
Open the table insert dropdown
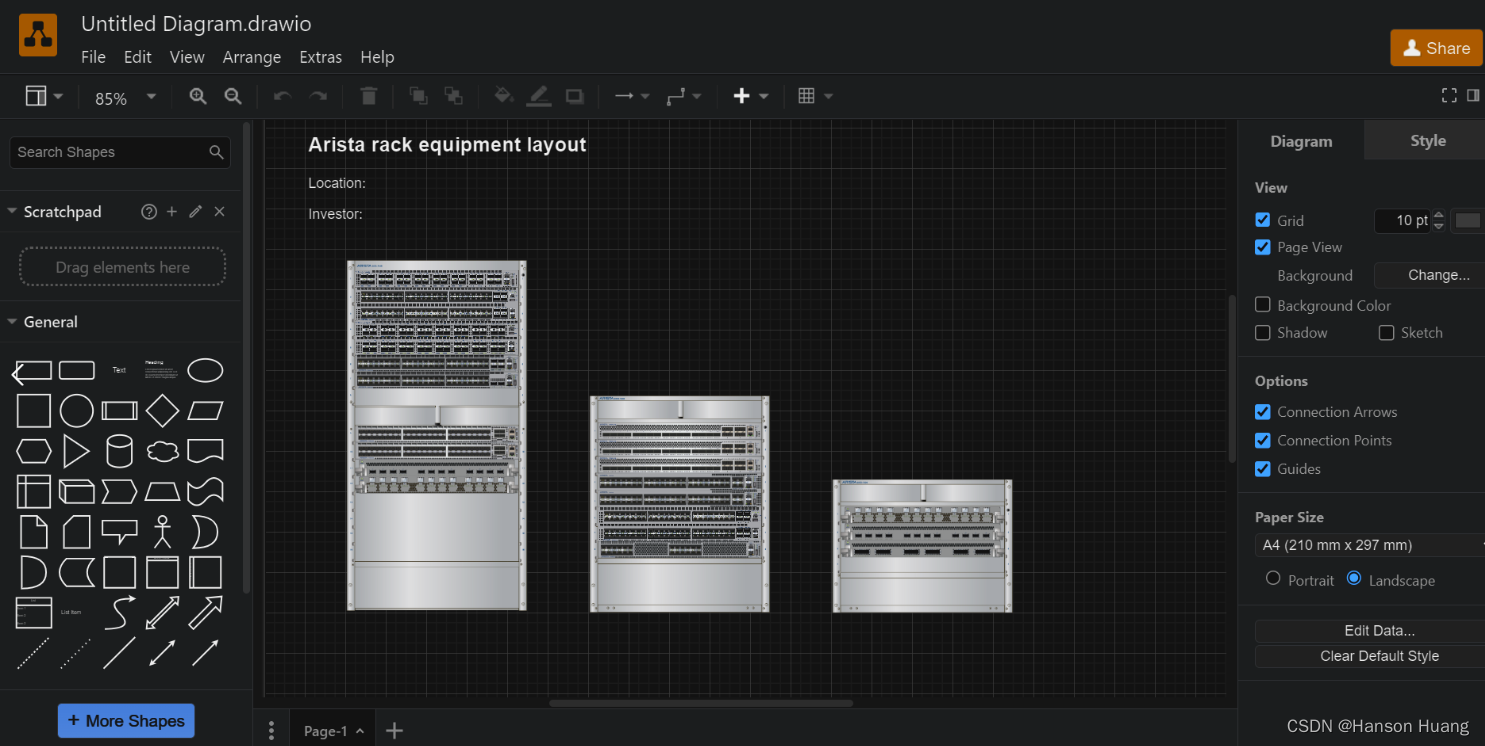(815, 96)
